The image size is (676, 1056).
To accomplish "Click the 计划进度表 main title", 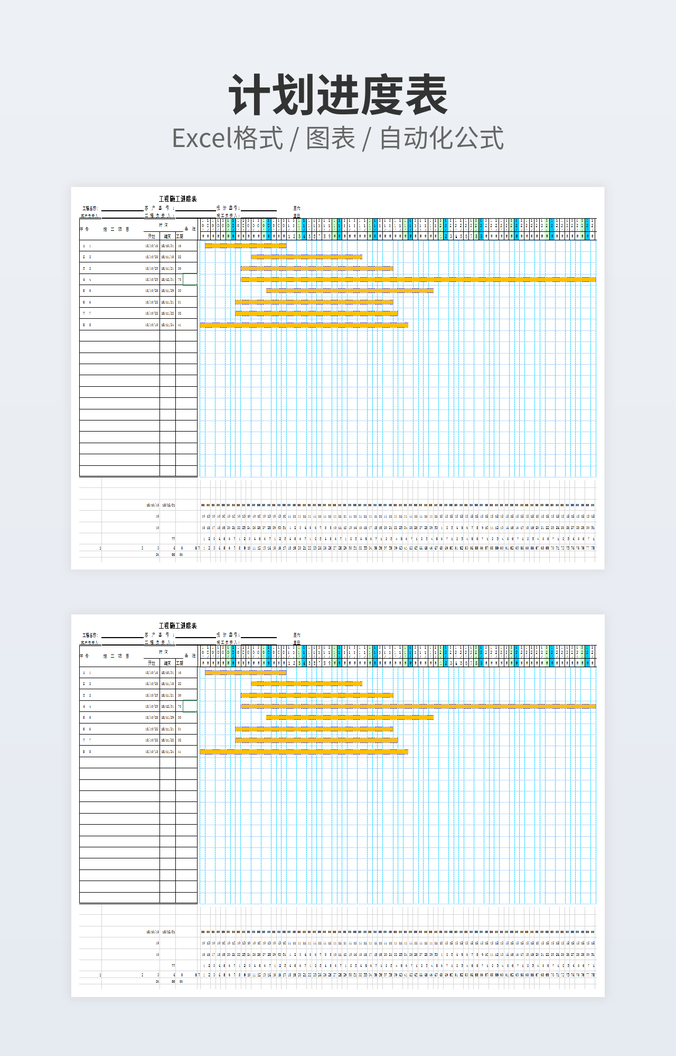I will click(x=337, y=97).
